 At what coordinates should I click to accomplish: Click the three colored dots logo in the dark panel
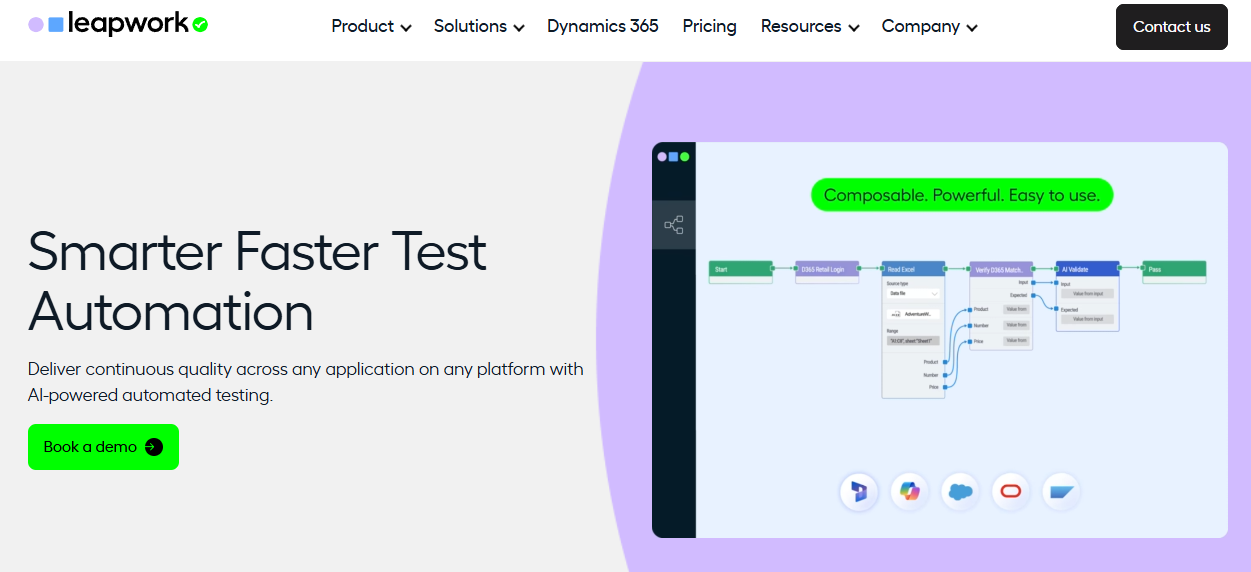click(673, 157)
